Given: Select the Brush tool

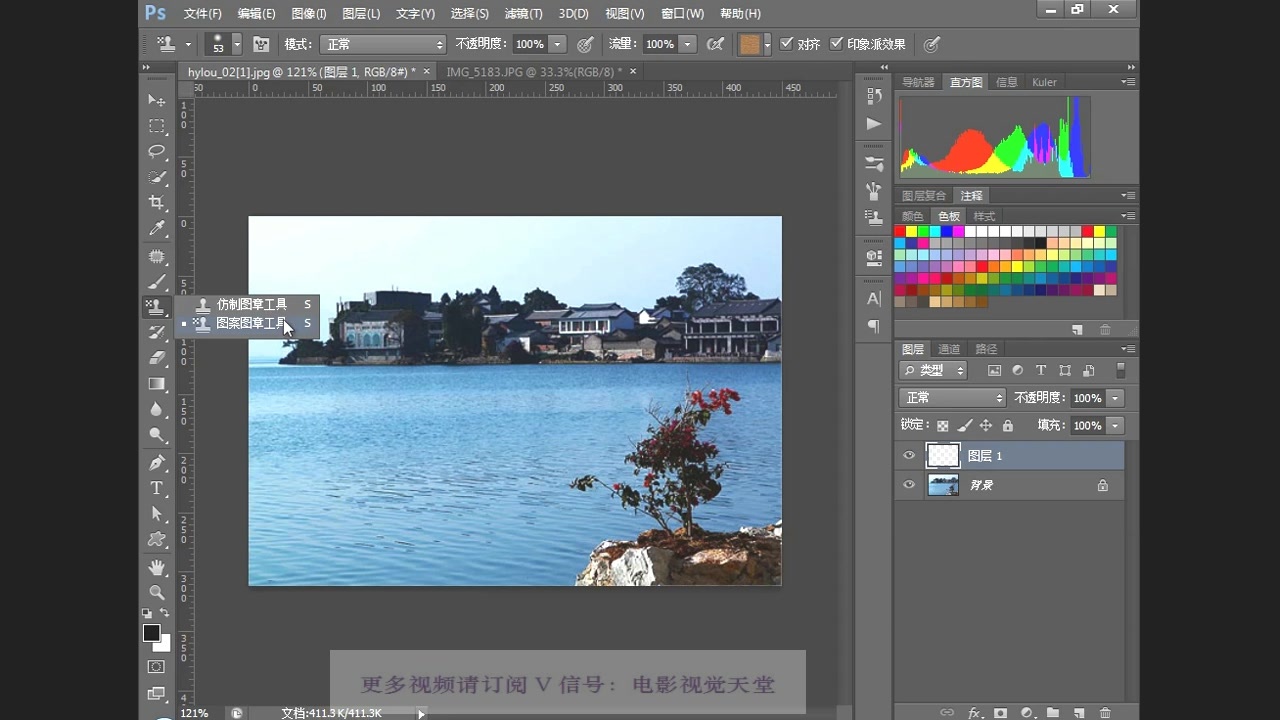Looking at the screenshot, I should click(x=157, y=282).
